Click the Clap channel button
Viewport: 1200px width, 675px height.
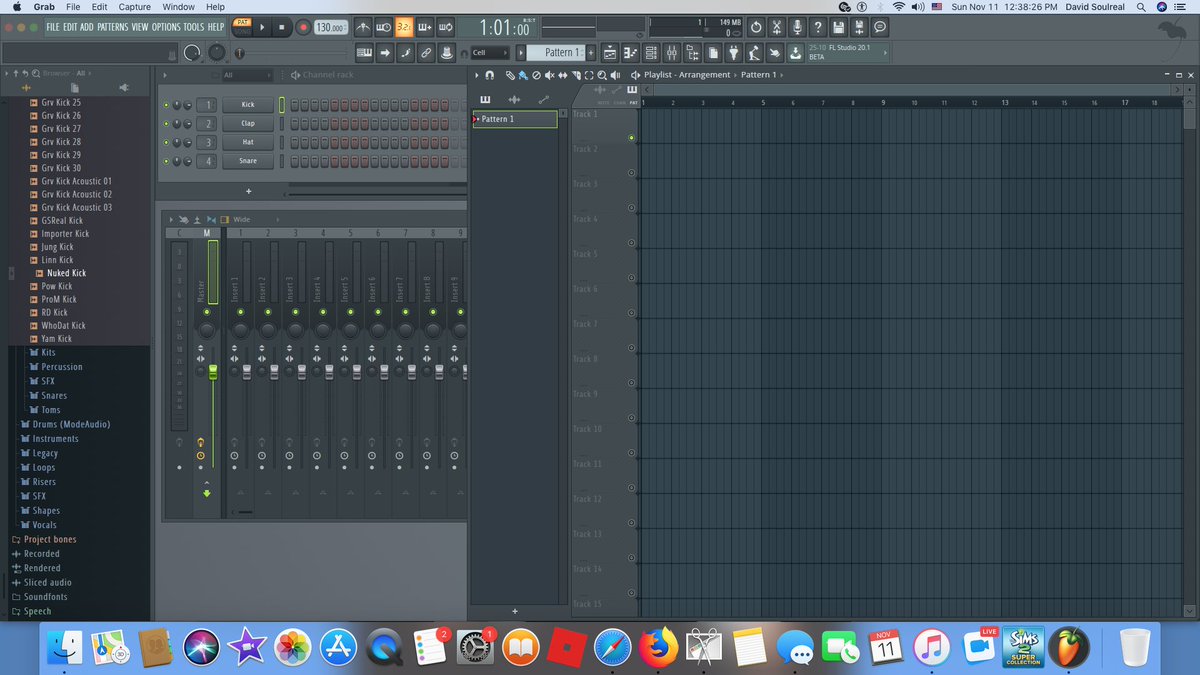[248, 123]
